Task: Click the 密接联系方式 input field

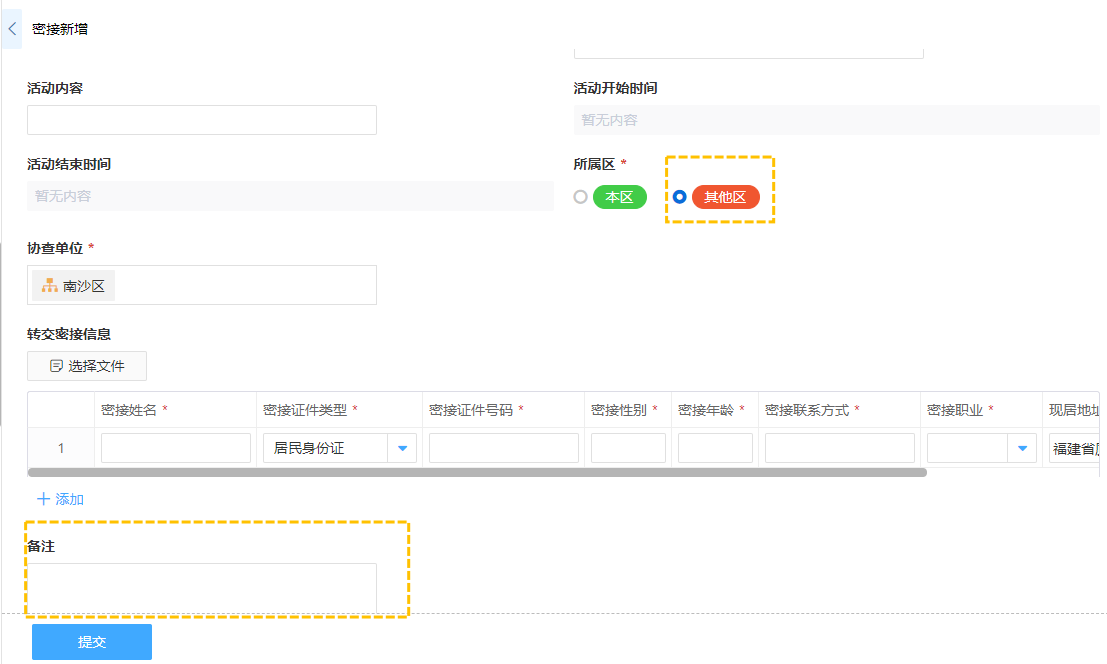Action: (839, 448)
